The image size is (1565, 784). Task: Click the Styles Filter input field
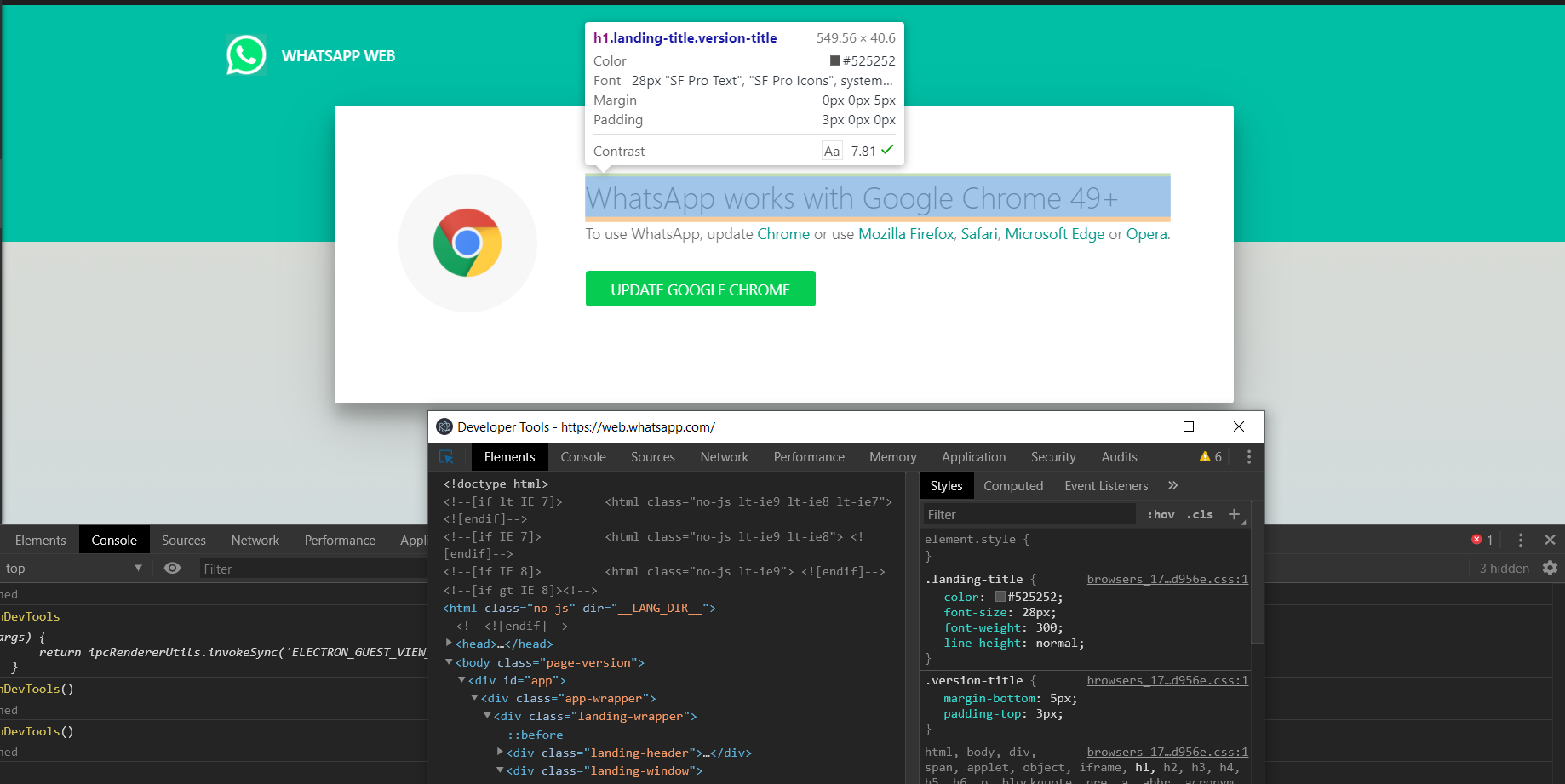click(x=1029, y=514)
